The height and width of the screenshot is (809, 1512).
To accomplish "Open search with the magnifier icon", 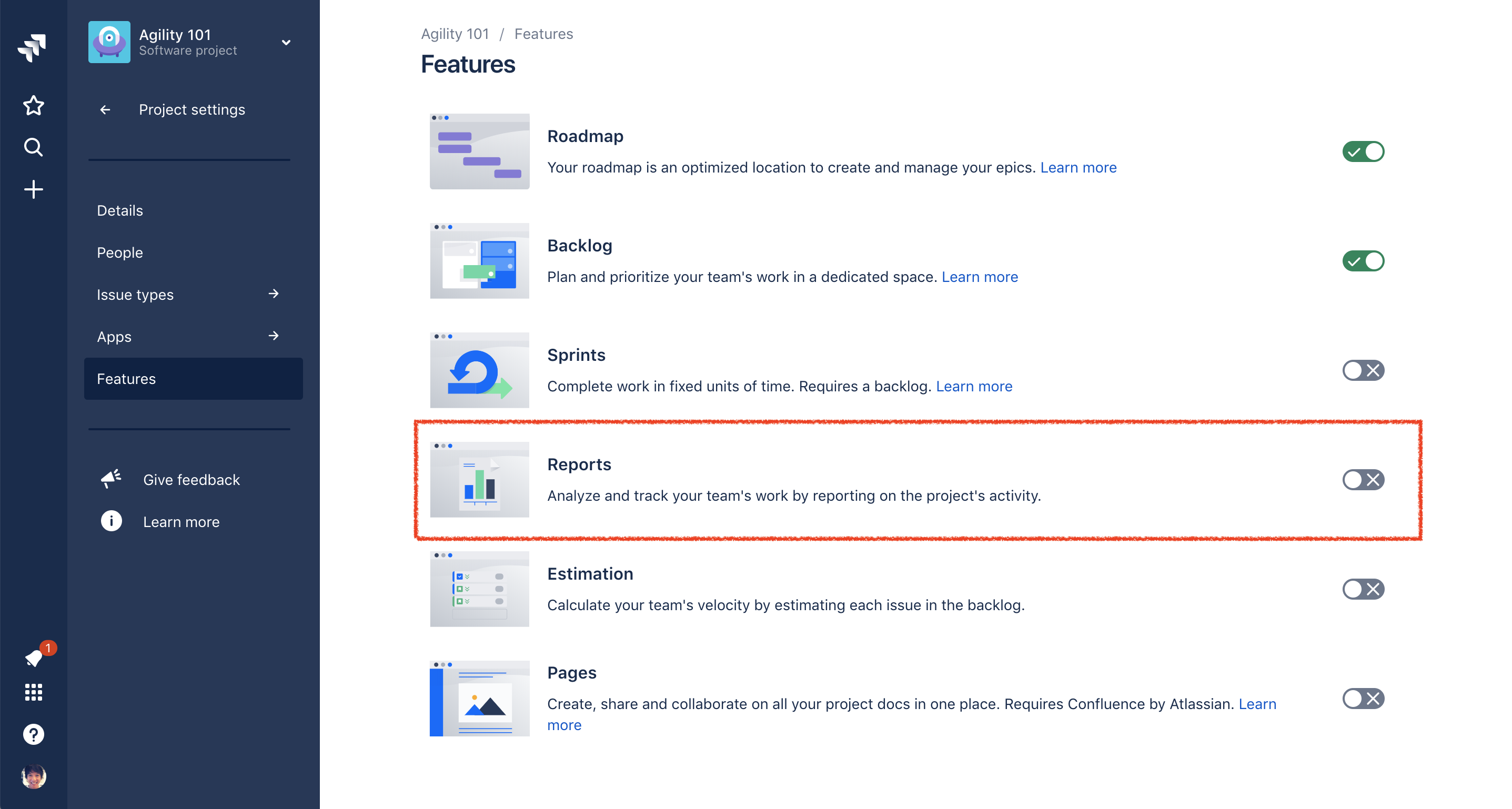I will 34,147.
